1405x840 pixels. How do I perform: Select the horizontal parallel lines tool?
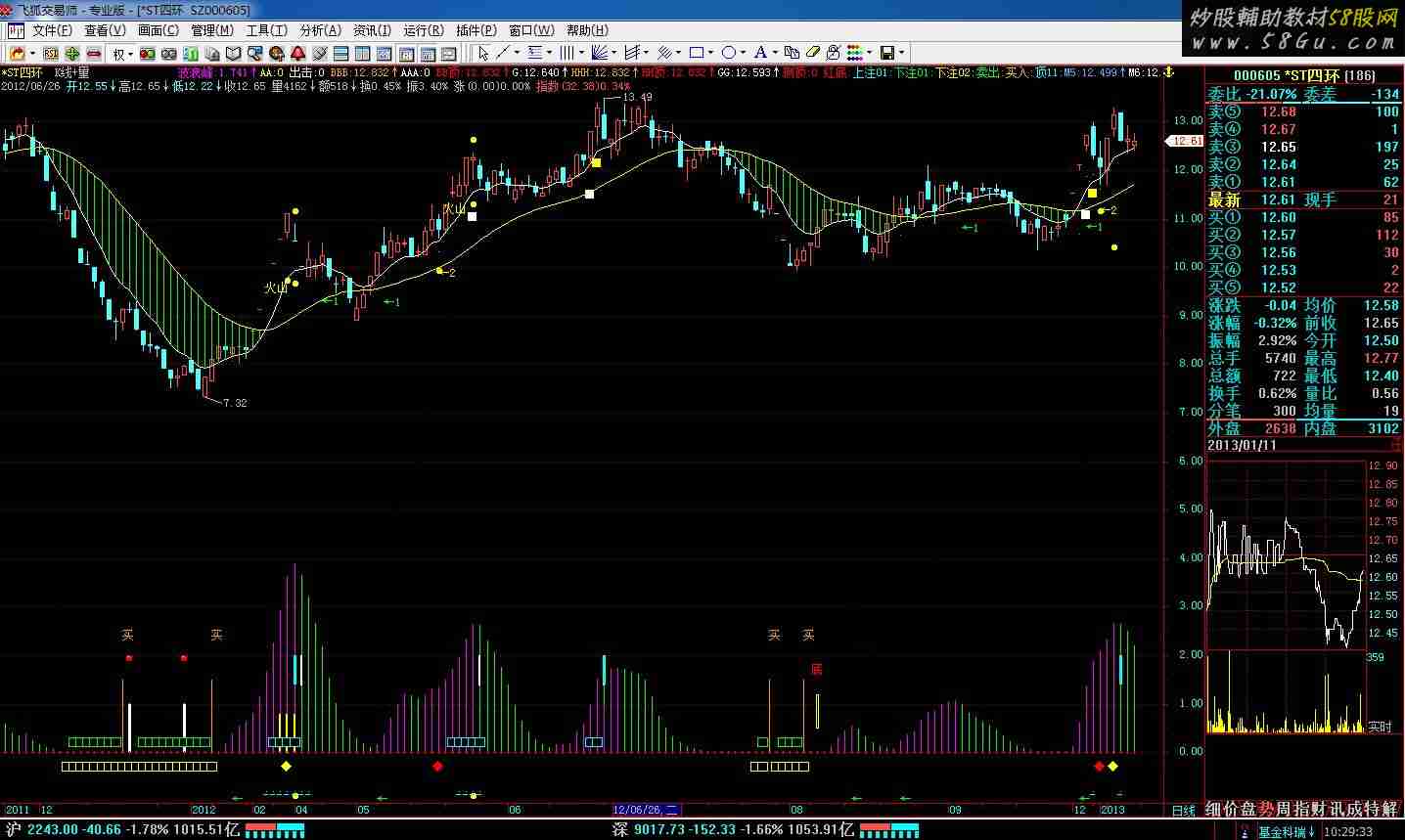click(535, 53)
